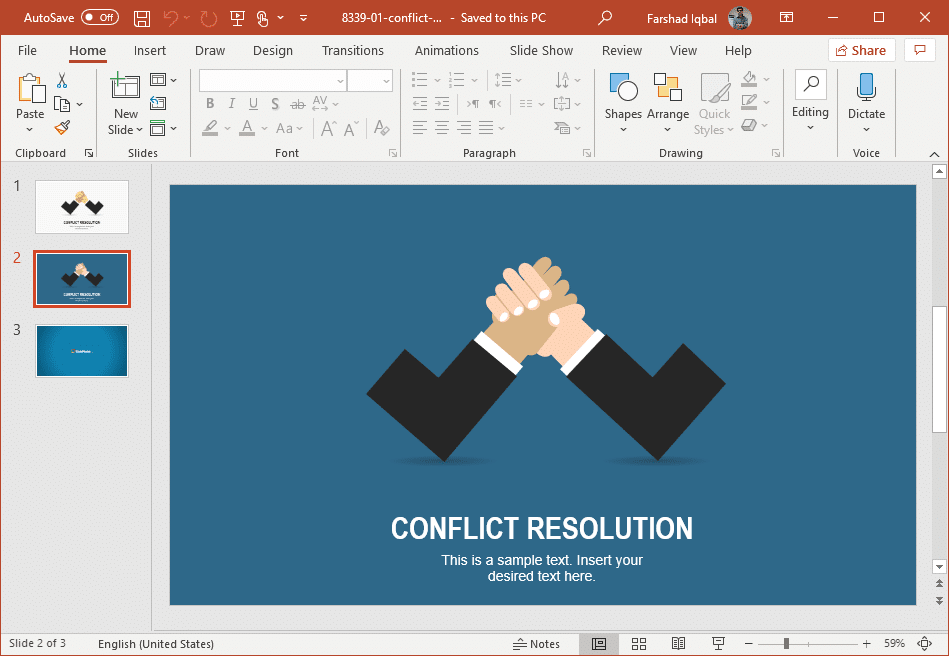The image size is (949, 656).
Task: Switch to Slide Sorter view
Action: 639,643
